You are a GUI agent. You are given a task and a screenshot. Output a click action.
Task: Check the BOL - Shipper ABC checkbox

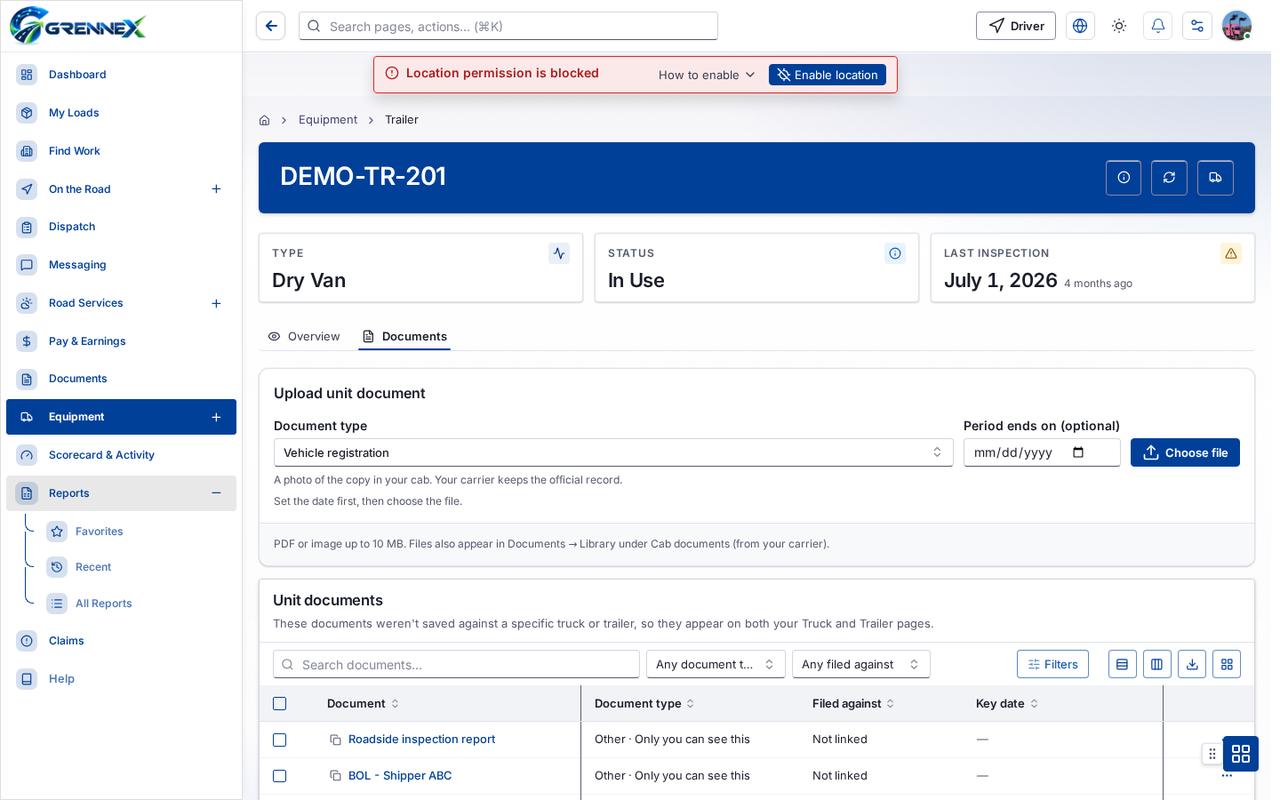click(280, 776)
